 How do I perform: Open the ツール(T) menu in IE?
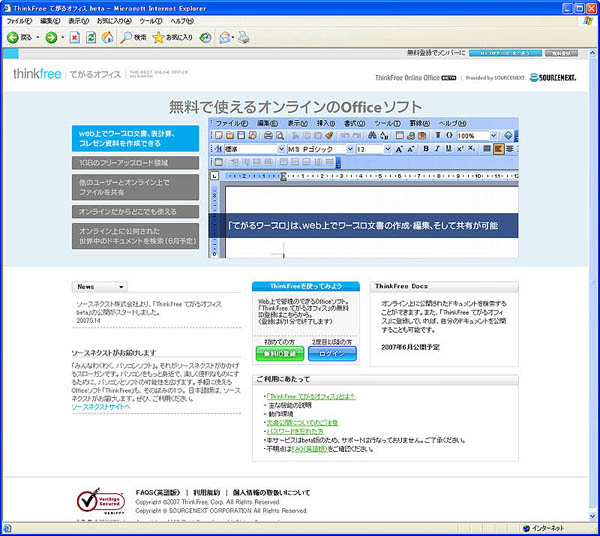coord(150,20)
